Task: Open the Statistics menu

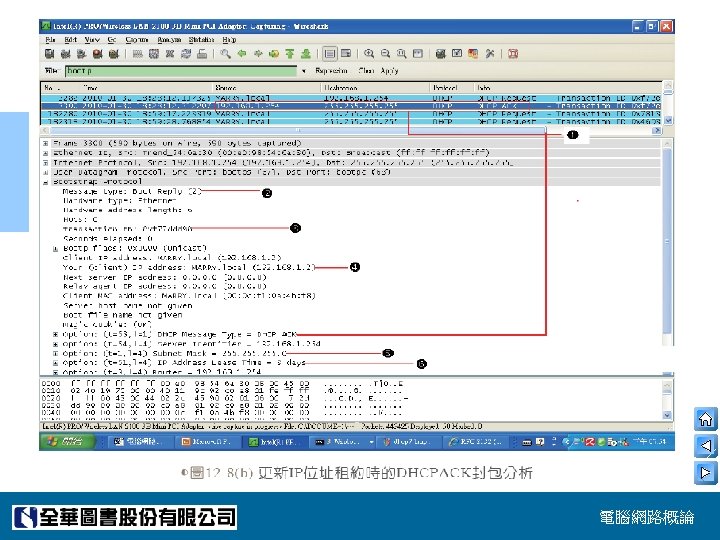Action: point(201,40)
